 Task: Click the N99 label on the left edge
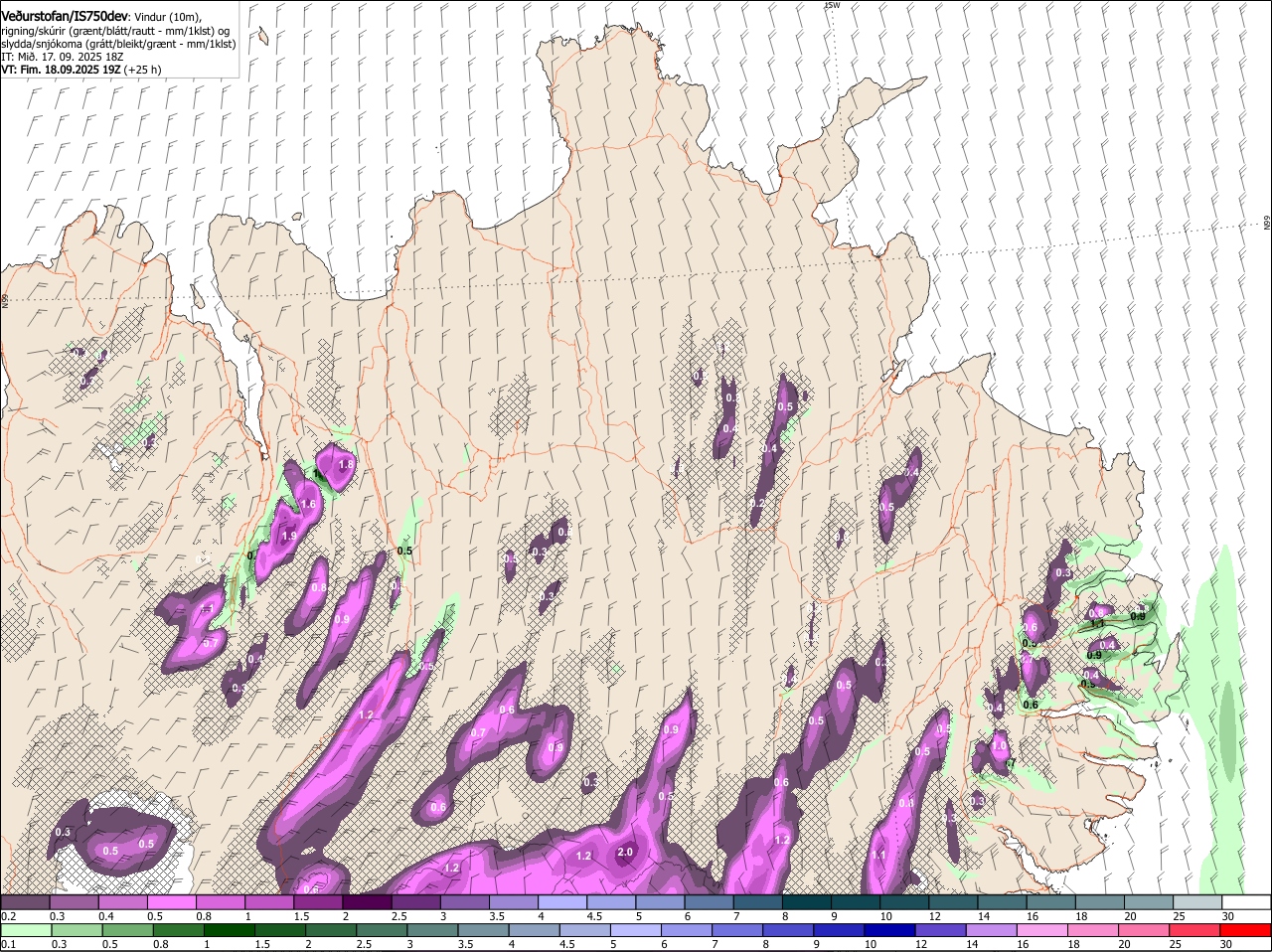pos(4,300)
